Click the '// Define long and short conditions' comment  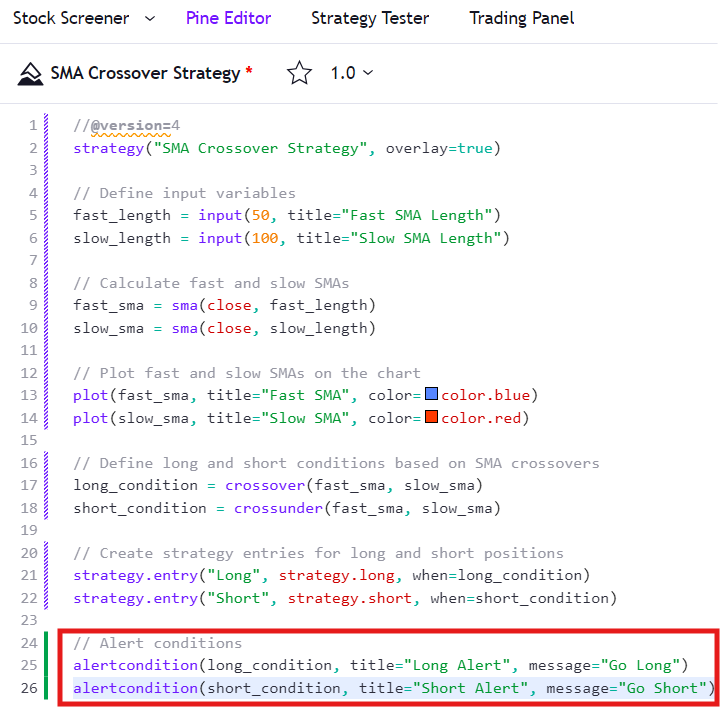pyautogui.click(x=336, y=463)
